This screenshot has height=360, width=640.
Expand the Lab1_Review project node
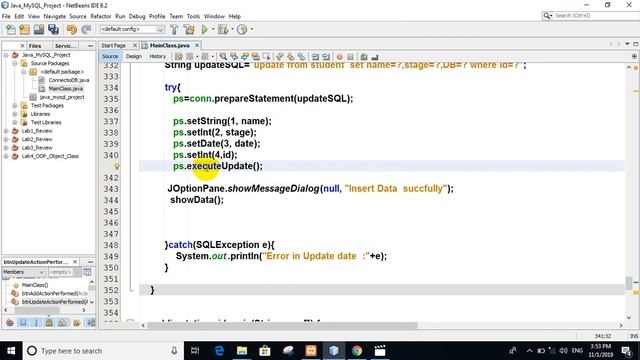(6, 131)
